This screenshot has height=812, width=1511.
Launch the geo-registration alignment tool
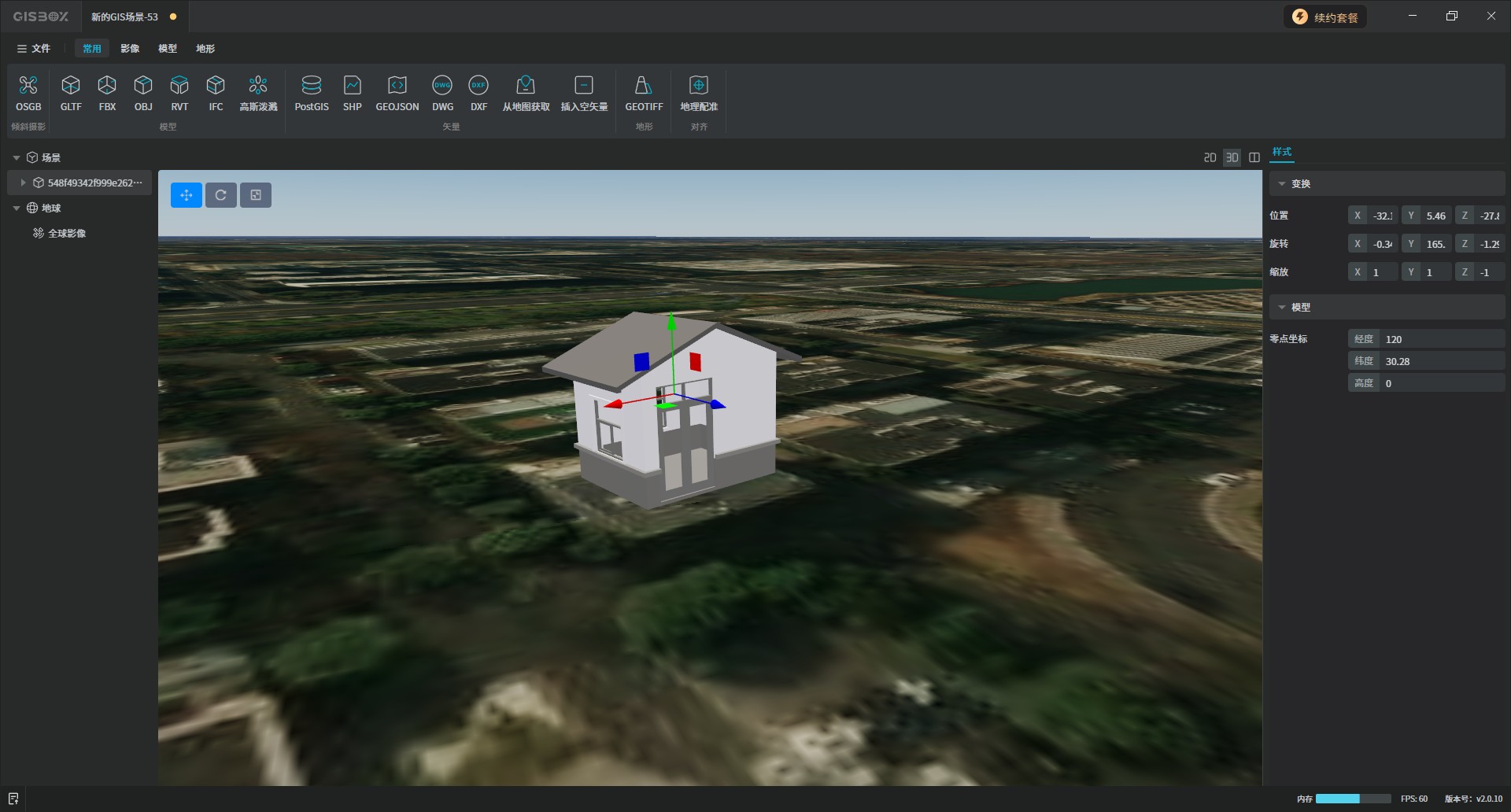(699, 93)
